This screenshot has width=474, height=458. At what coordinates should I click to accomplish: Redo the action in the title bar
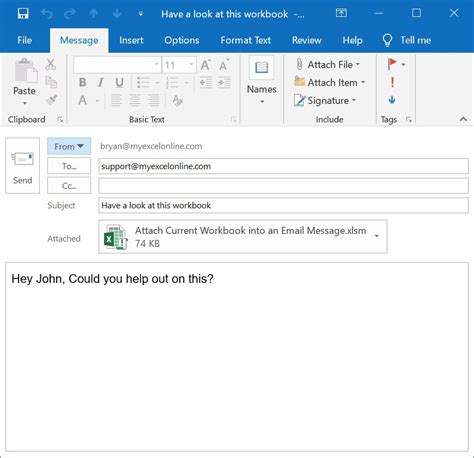click(x=70, y=14)
